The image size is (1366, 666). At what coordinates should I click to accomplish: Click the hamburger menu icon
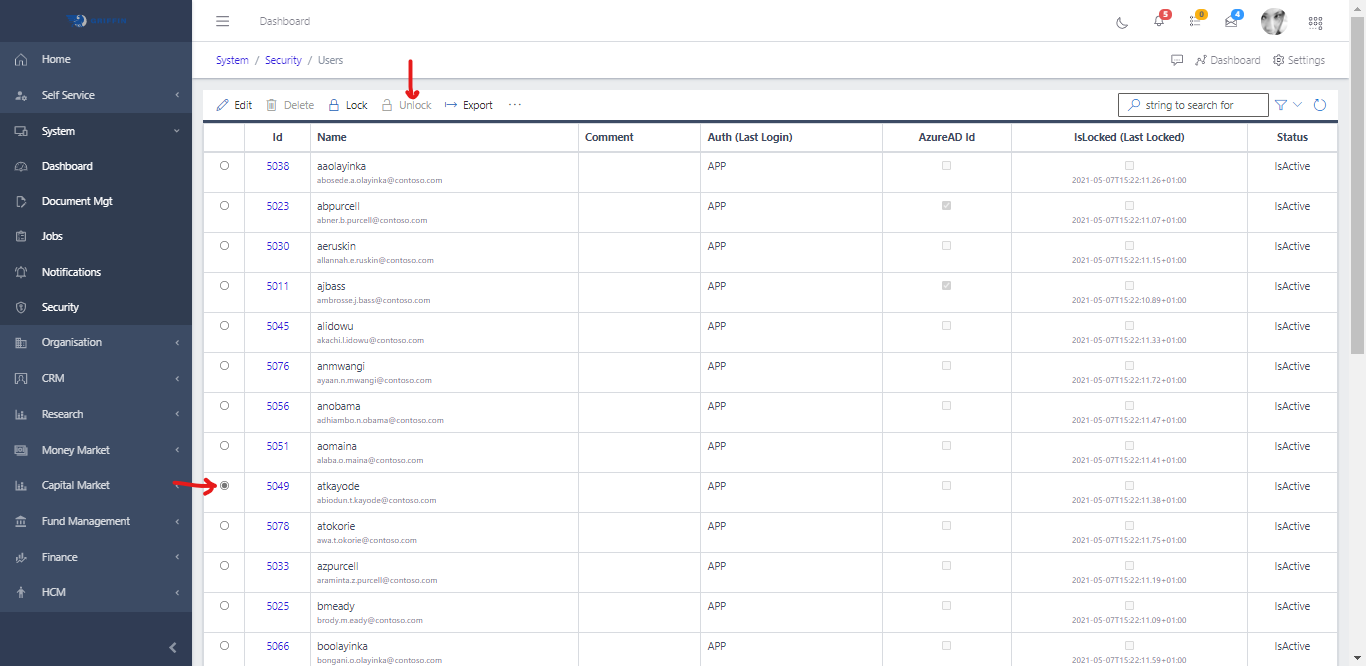[222, 21]
